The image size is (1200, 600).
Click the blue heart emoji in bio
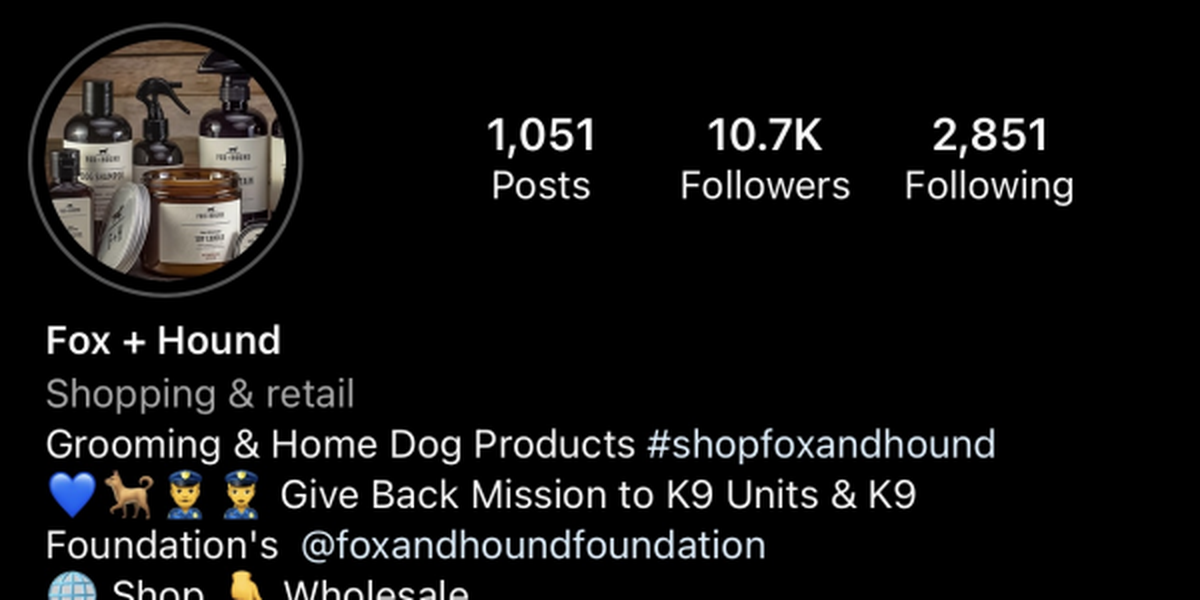[71, 495]
